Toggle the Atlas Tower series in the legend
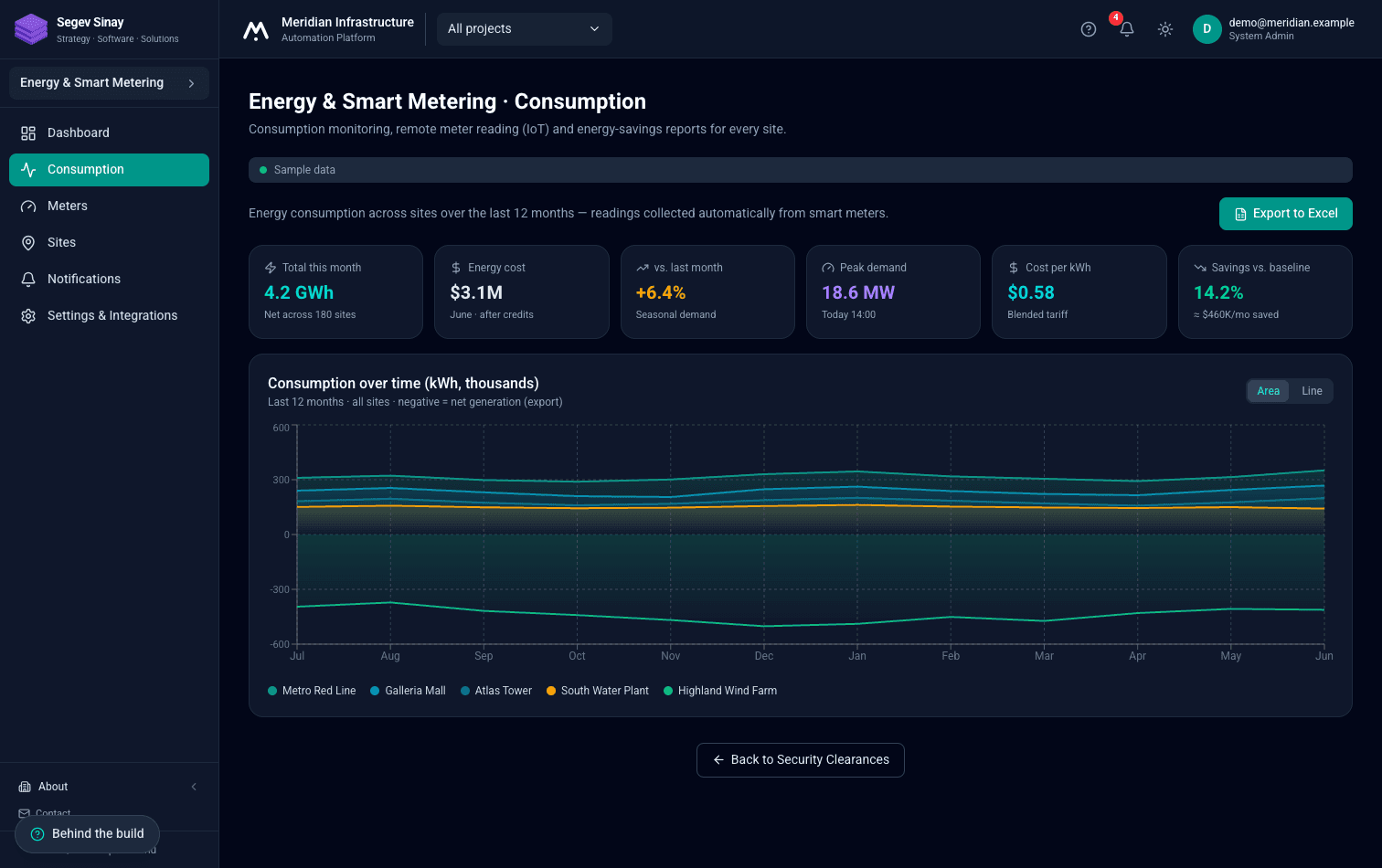Image resolution: width=1382 pixels, height=868 pixels. [x=496, y=691]
